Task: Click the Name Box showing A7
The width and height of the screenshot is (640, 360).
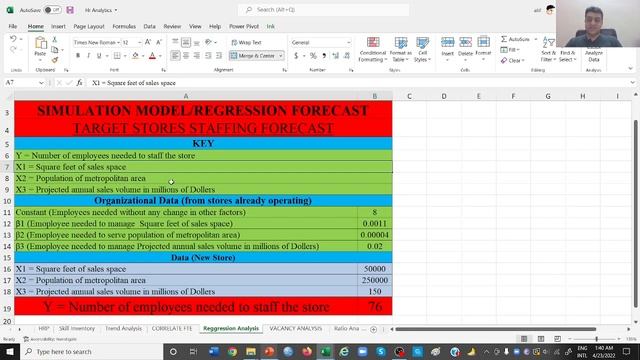Action: [x=24, y=83]
